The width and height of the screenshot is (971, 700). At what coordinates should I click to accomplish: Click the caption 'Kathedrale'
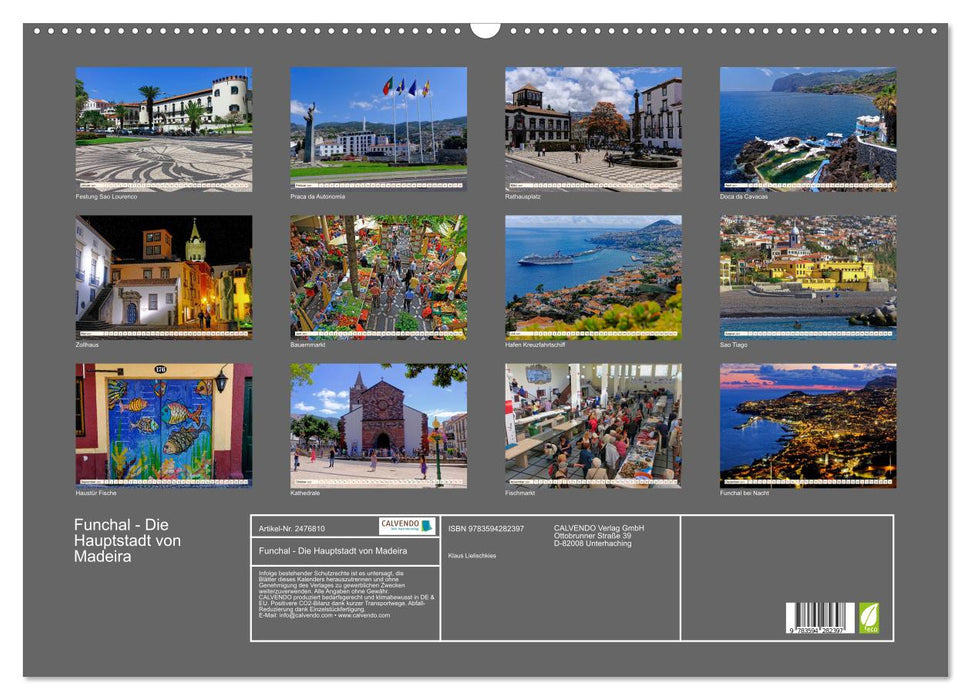pyautogui.click(x=305, y=493)
